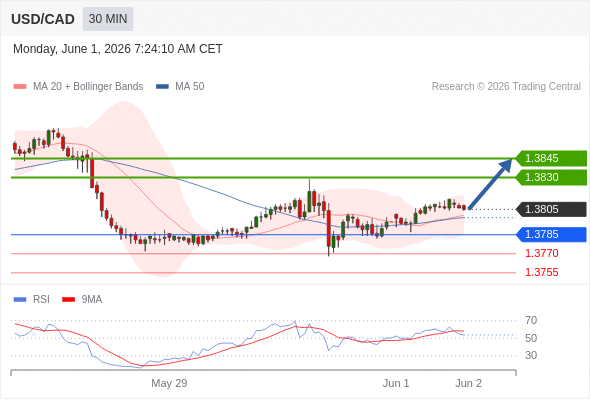This screenshot has height=400, width=590.
Task: Click the blue MA 50 legend swatch
Action: pos(162,87)
